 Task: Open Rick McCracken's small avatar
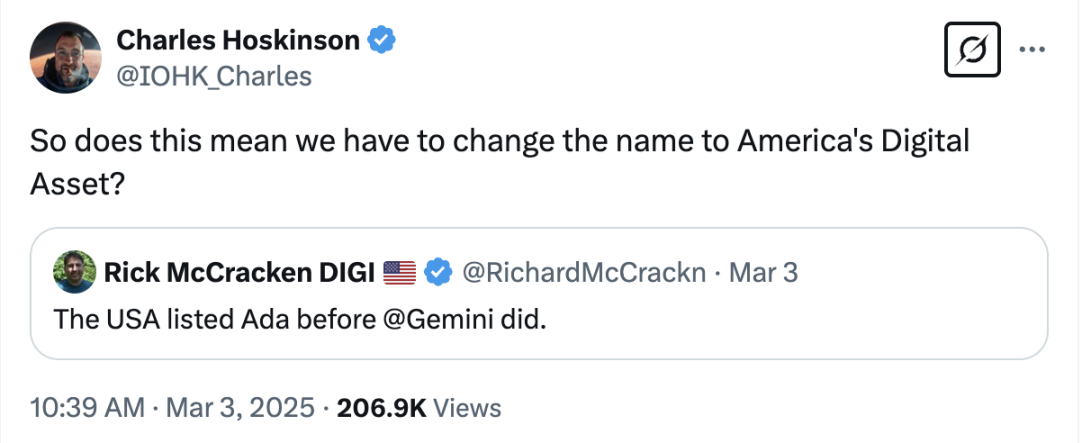(76, 271)
